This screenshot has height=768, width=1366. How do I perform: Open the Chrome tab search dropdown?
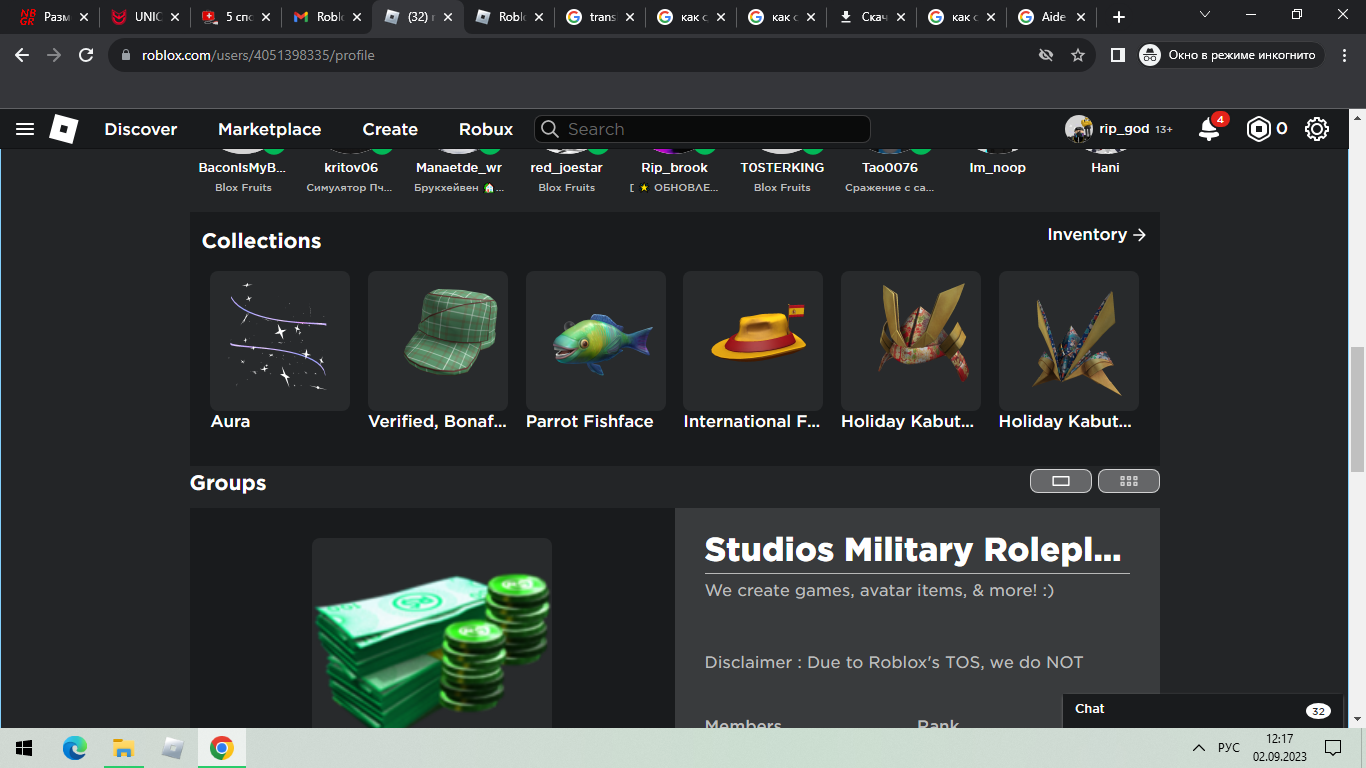[1205, 15]
